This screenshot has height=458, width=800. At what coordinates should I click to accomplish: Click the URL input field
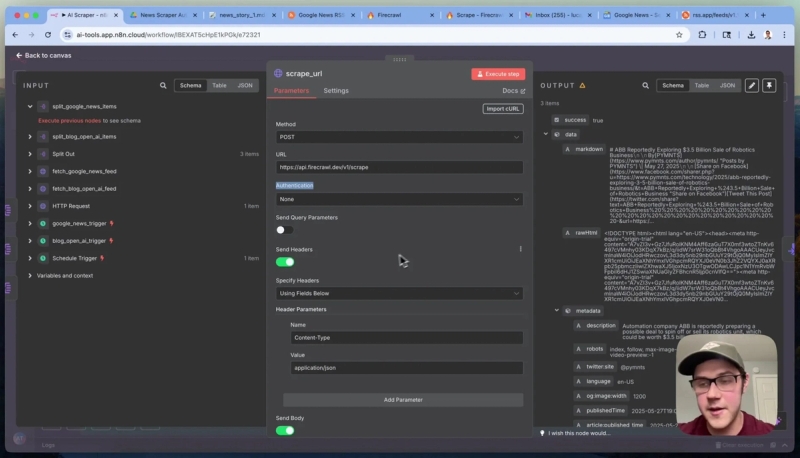(x=399, y=167)
